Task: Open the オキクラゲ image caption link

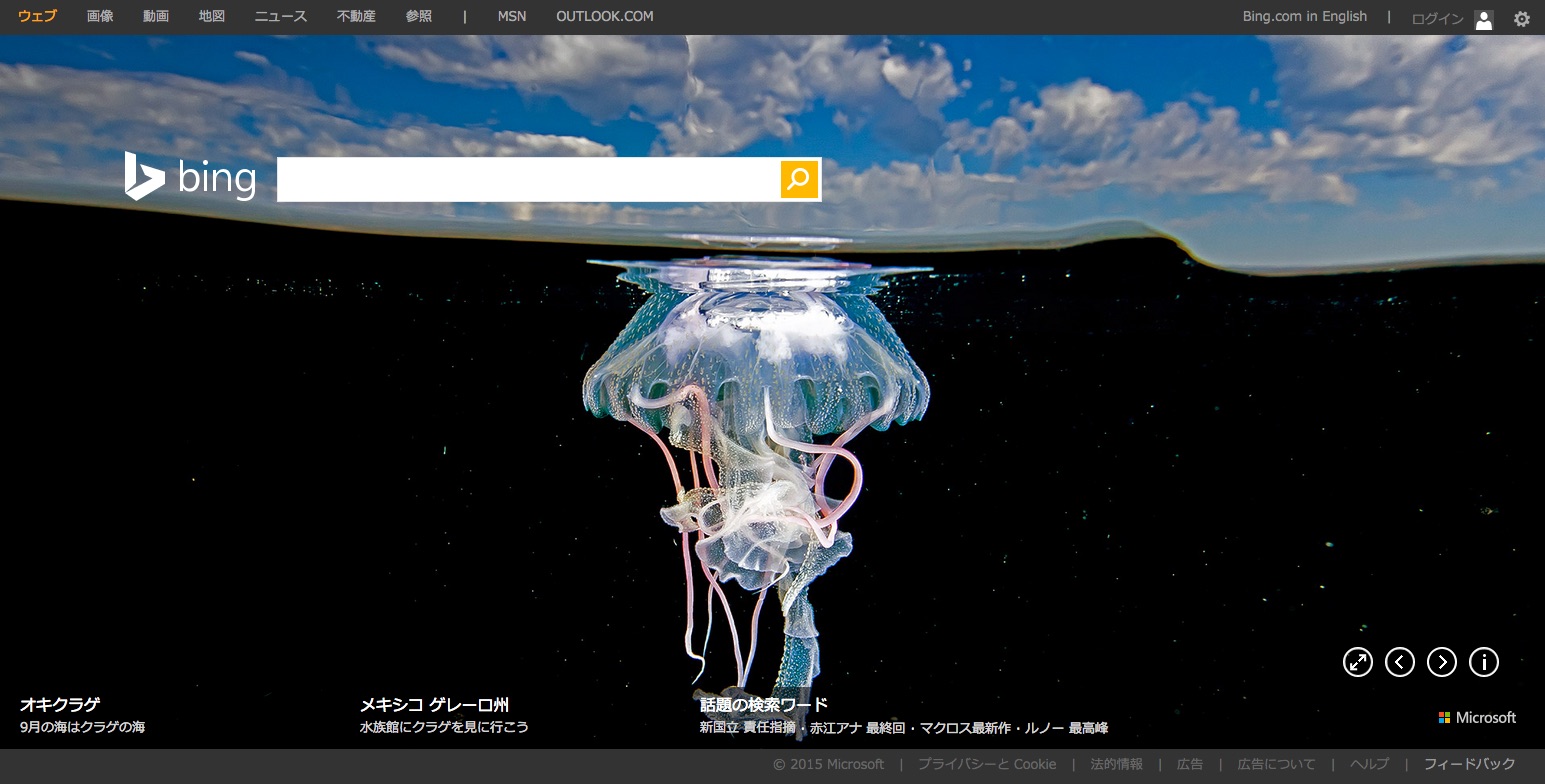Action: click(x=60, y=704)
